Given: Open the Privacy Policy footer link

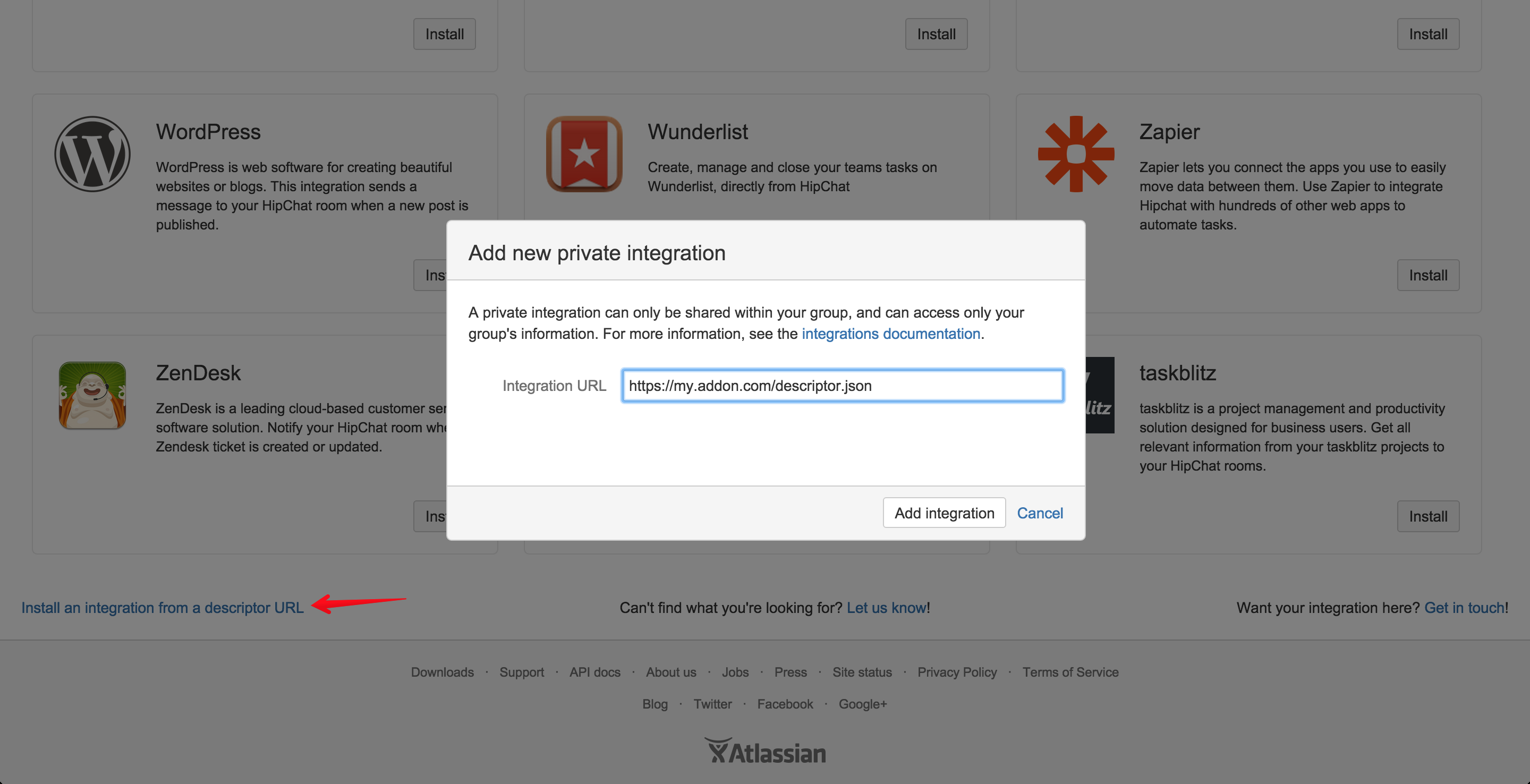Looking at the screenshot, I should pyautogui.click(x=957, y=672).
